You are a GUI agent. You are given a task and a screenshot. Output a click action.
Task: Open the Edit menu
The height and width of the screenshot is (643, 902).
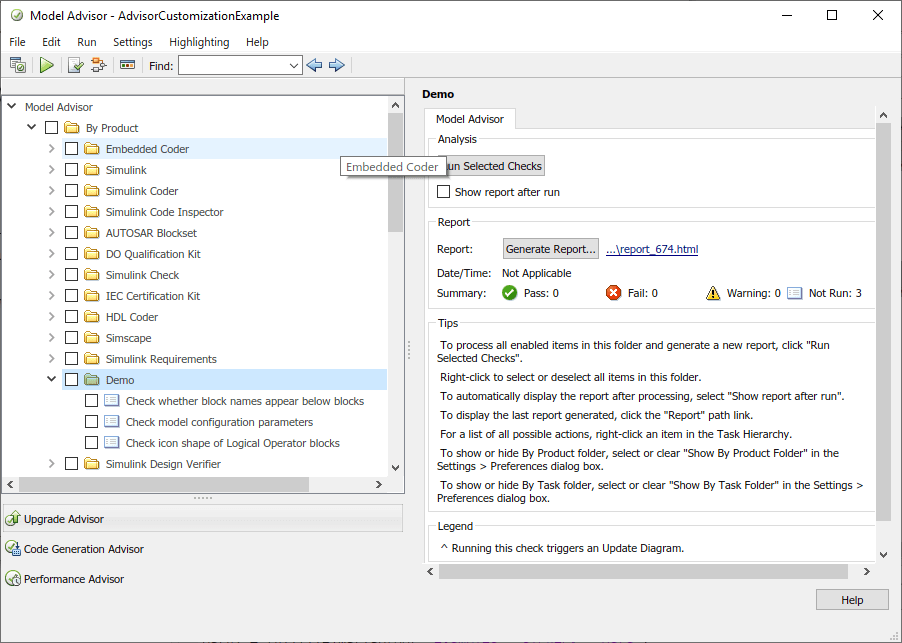click(51, 42)
